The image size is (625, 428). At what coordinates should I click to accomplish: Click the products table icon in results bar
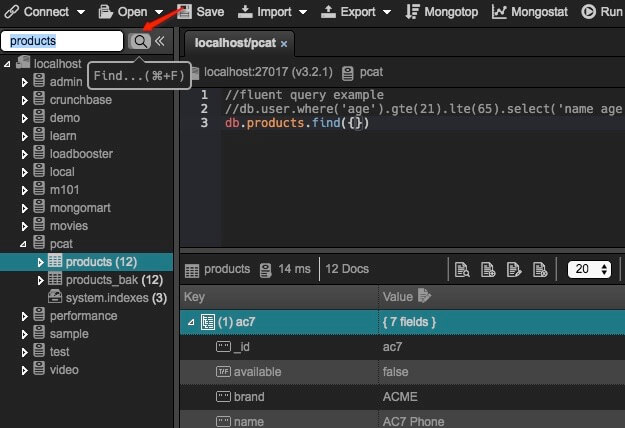point(192,271)
